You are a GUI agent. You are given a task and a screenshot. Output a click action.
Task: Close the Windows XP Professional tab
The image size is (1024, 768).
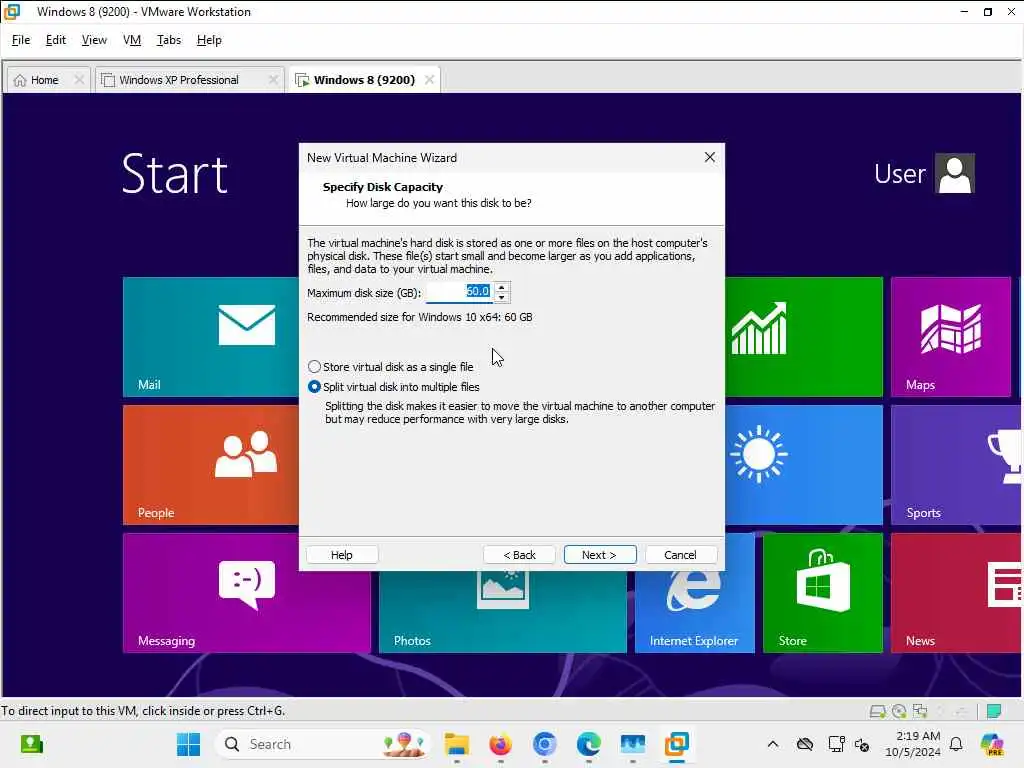[x=274, y=80]
